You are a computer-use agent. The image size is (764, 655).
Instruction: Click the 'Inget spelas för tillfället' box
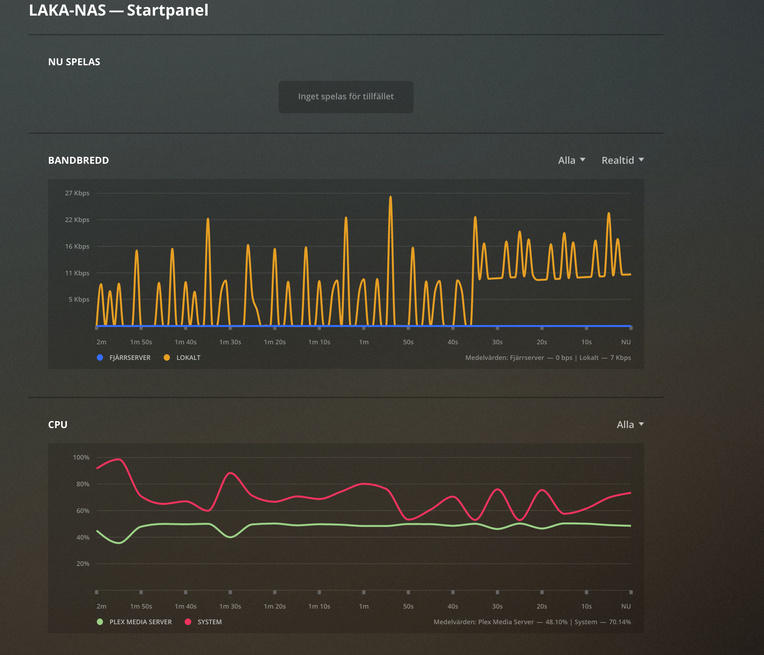point(346,97)
